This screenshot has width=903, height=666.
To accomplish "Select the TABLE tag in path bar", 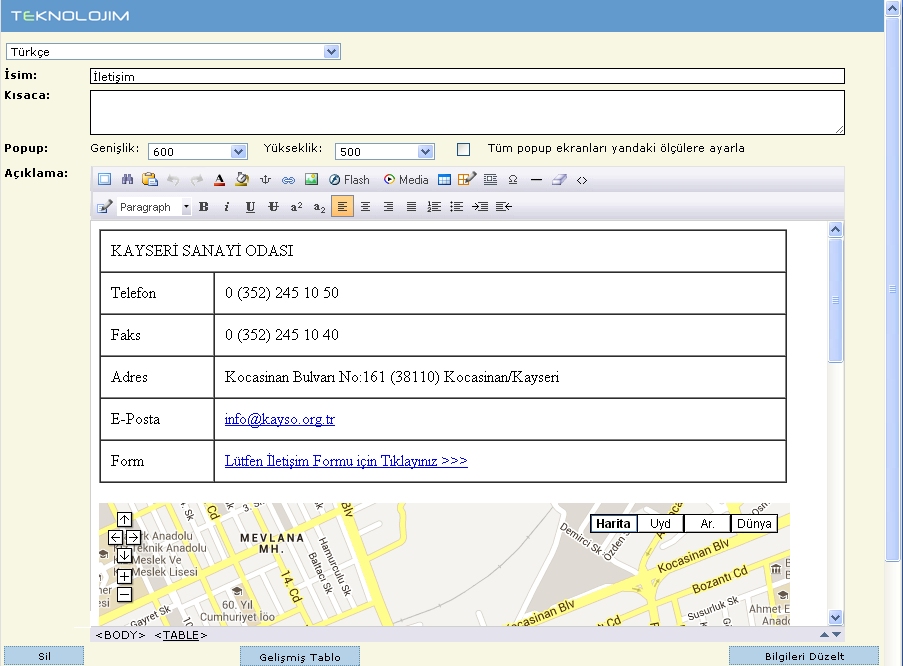I will pyautogui.click(x=181, y=635).
